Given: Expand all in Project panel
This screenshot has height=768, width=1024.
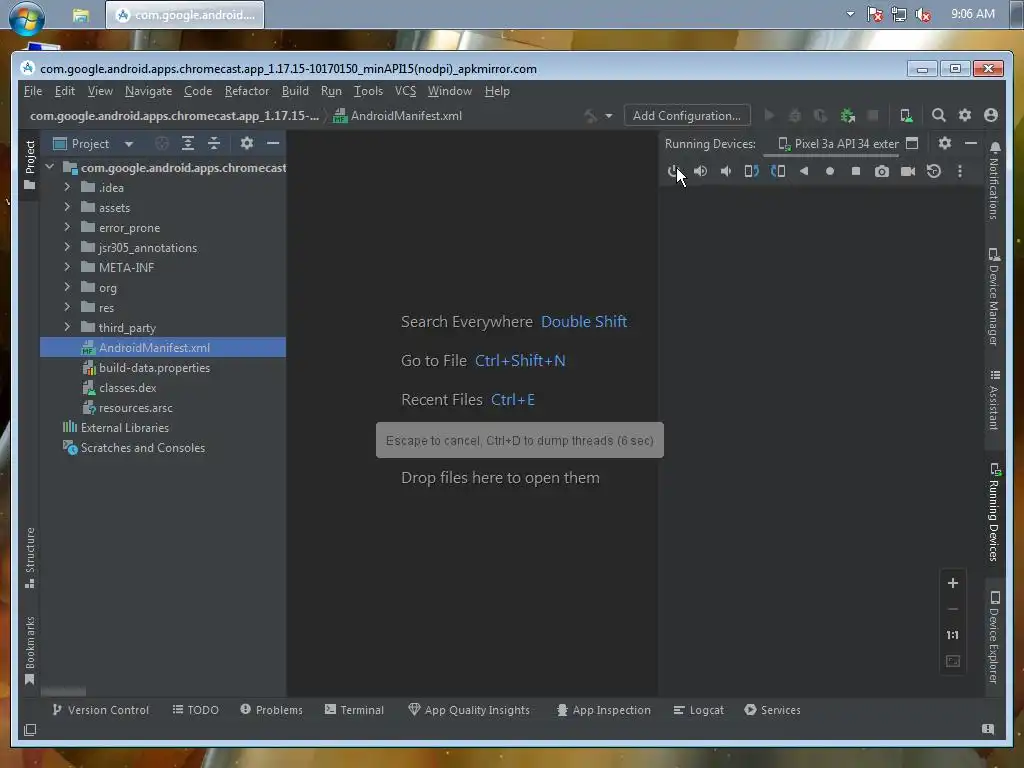Looking at the screenshot, I should click(187, 143).
